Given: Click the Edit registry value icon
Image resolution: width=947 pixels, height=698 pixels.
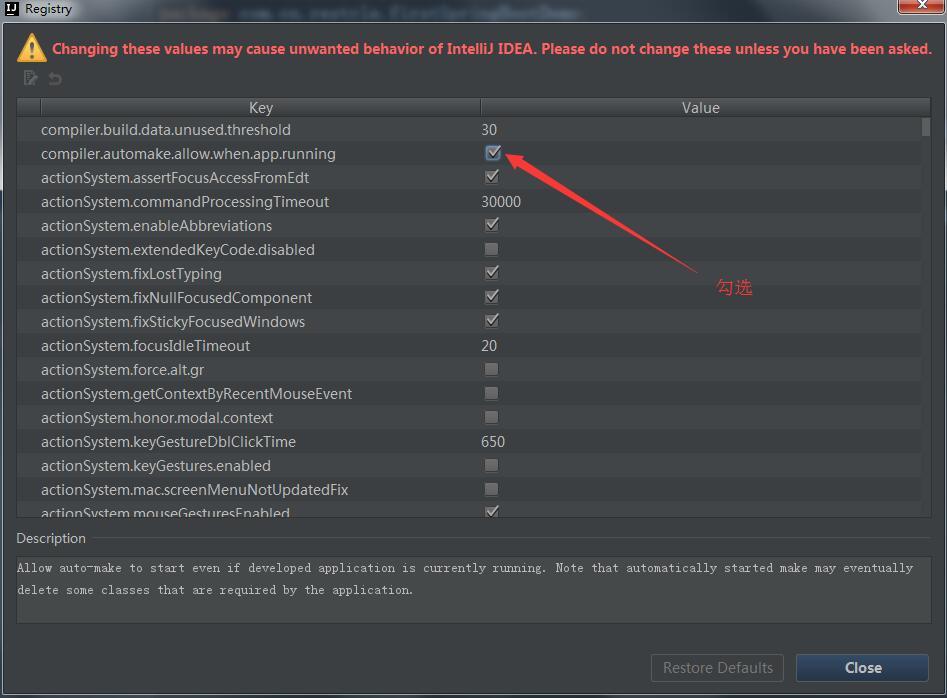Looking at the screenshot, I should pos(31,78).
